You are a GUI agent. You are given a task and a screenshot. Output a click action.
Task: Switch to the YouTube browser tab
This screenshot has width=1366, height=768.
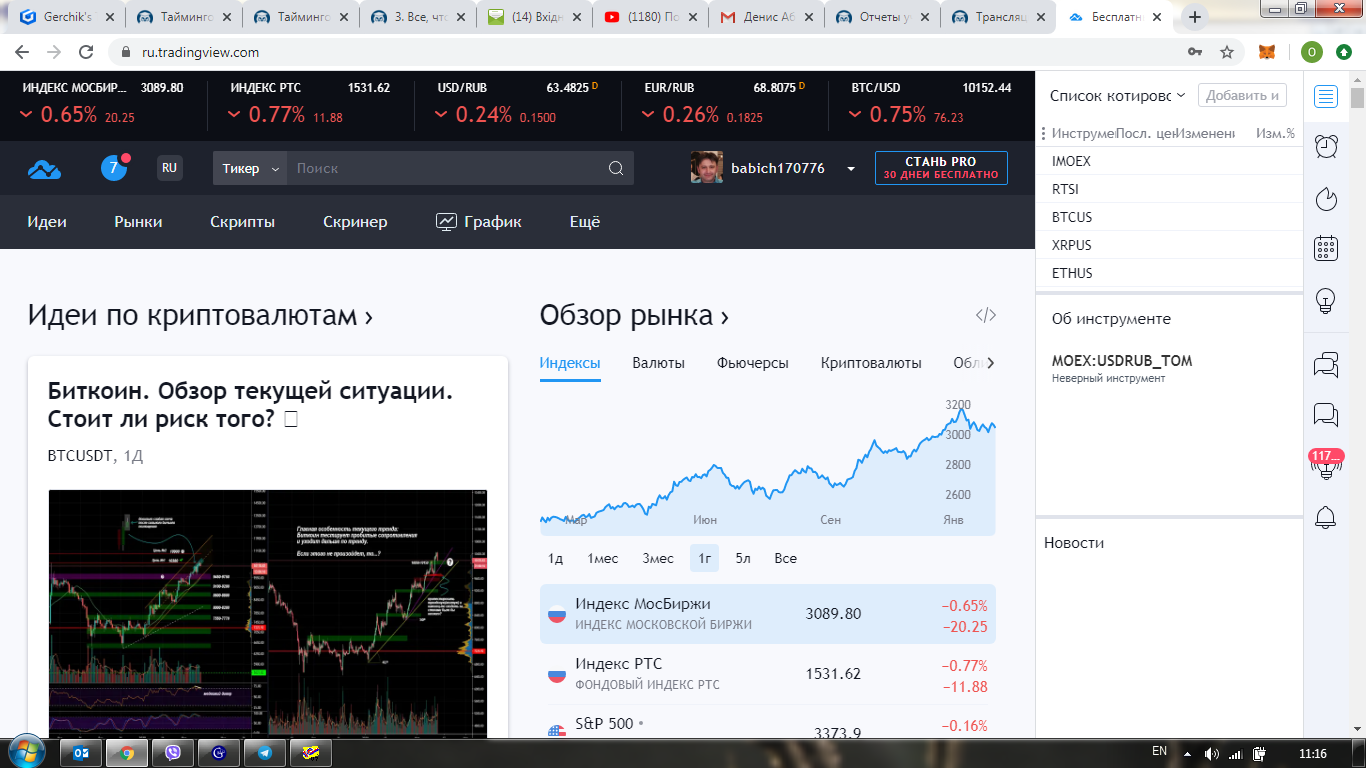click(x=650, y=17)
